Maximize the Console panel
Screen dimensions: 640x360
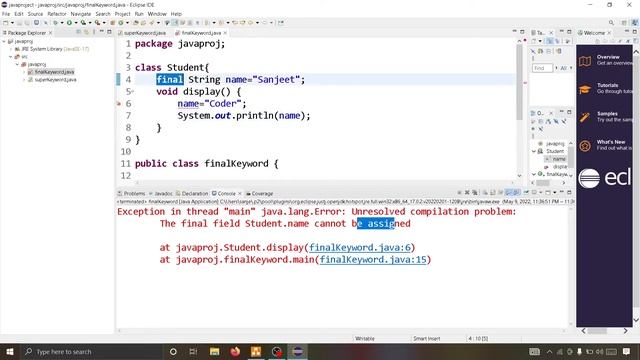click(569, 193)
